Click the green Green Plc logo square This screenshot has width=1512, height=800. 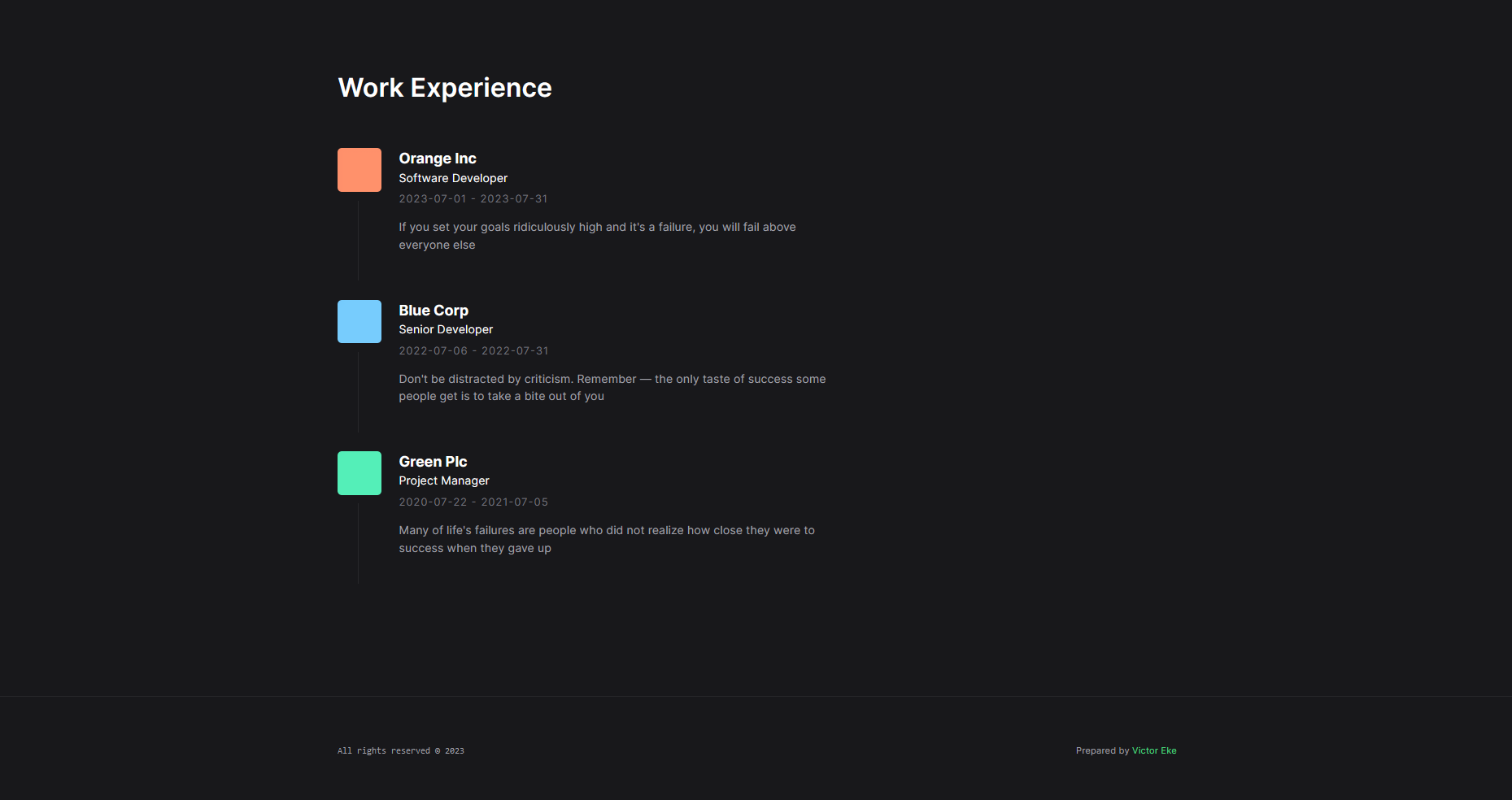359,473
